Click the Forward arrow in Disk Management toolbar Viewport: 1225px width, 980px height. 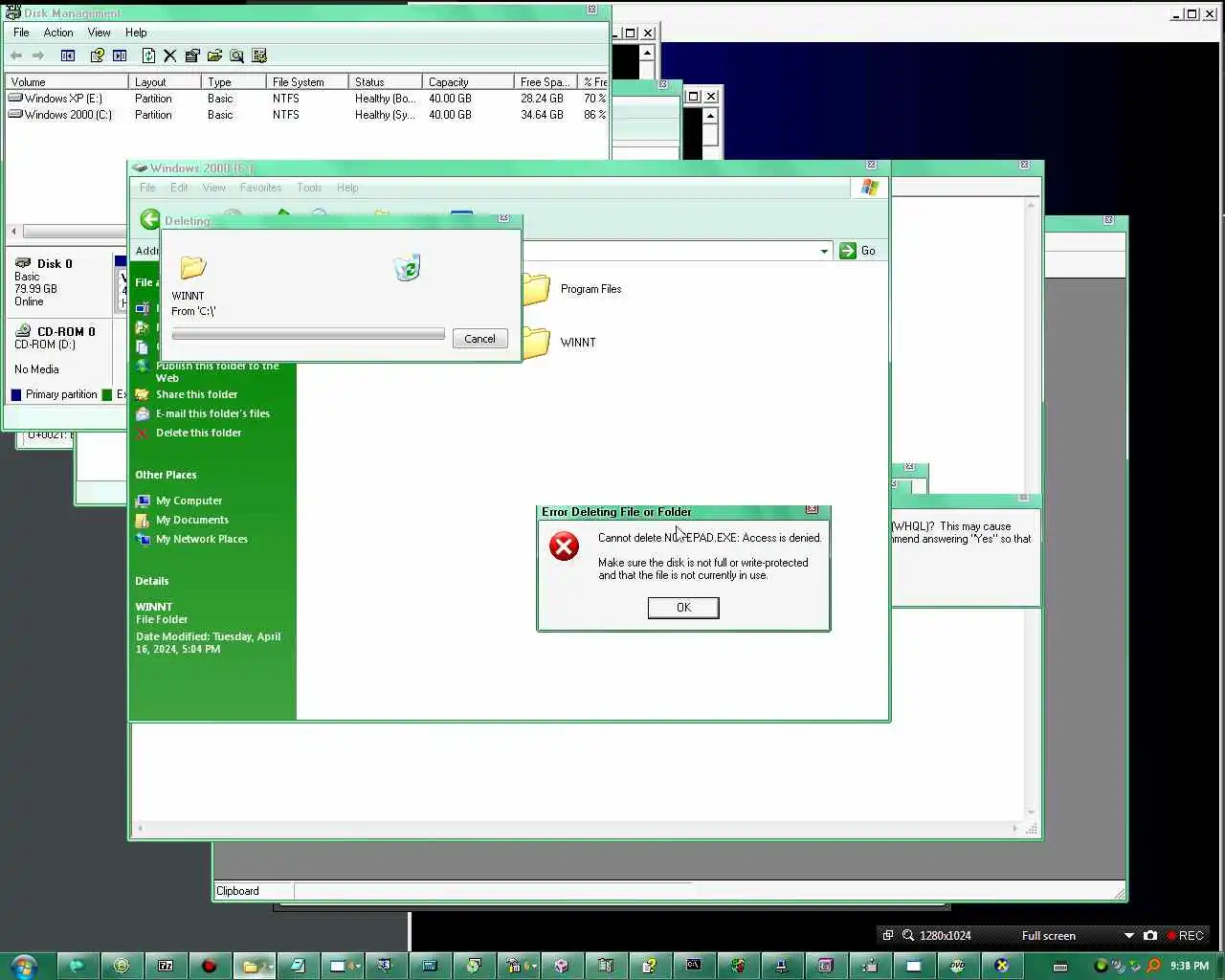pyautogui.click(x=38, y=56)
